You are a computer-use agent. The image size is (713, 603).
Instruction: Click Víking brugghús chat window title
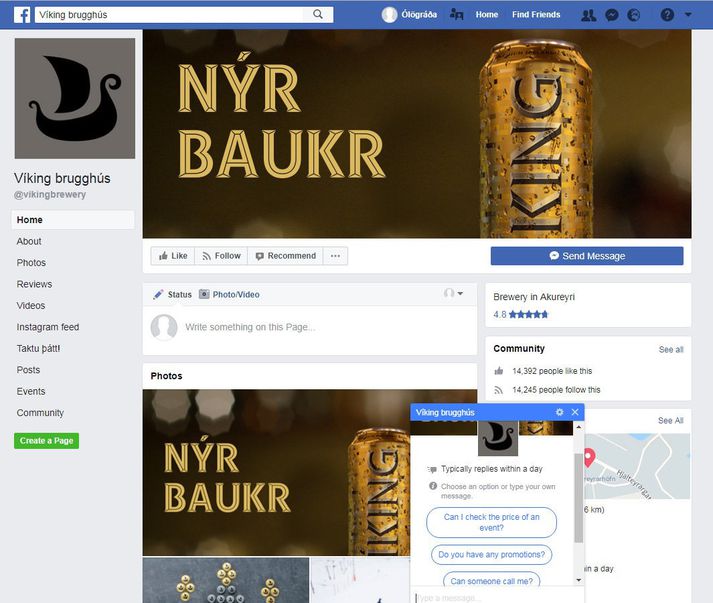(445, 412)
